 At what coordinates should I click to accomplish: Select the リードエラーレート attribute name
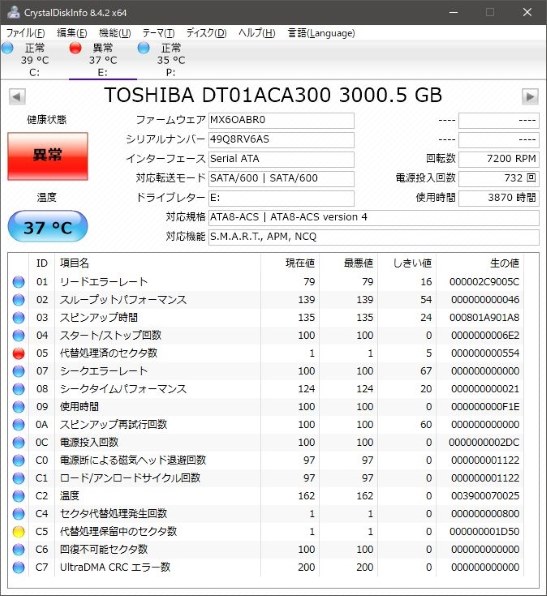click(x=104, y=282)
